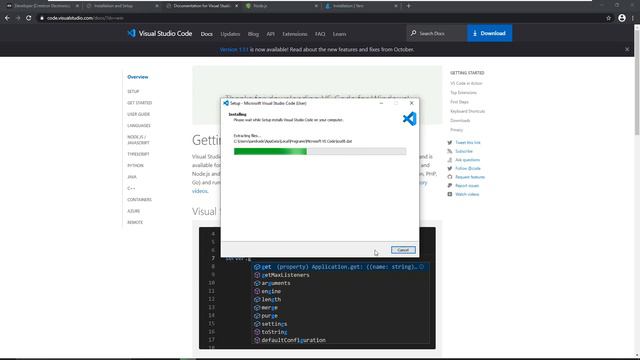Screen dimensions: 640x360
Task: Bookmark this page with the star icon
Action: (x=609, y=18)
